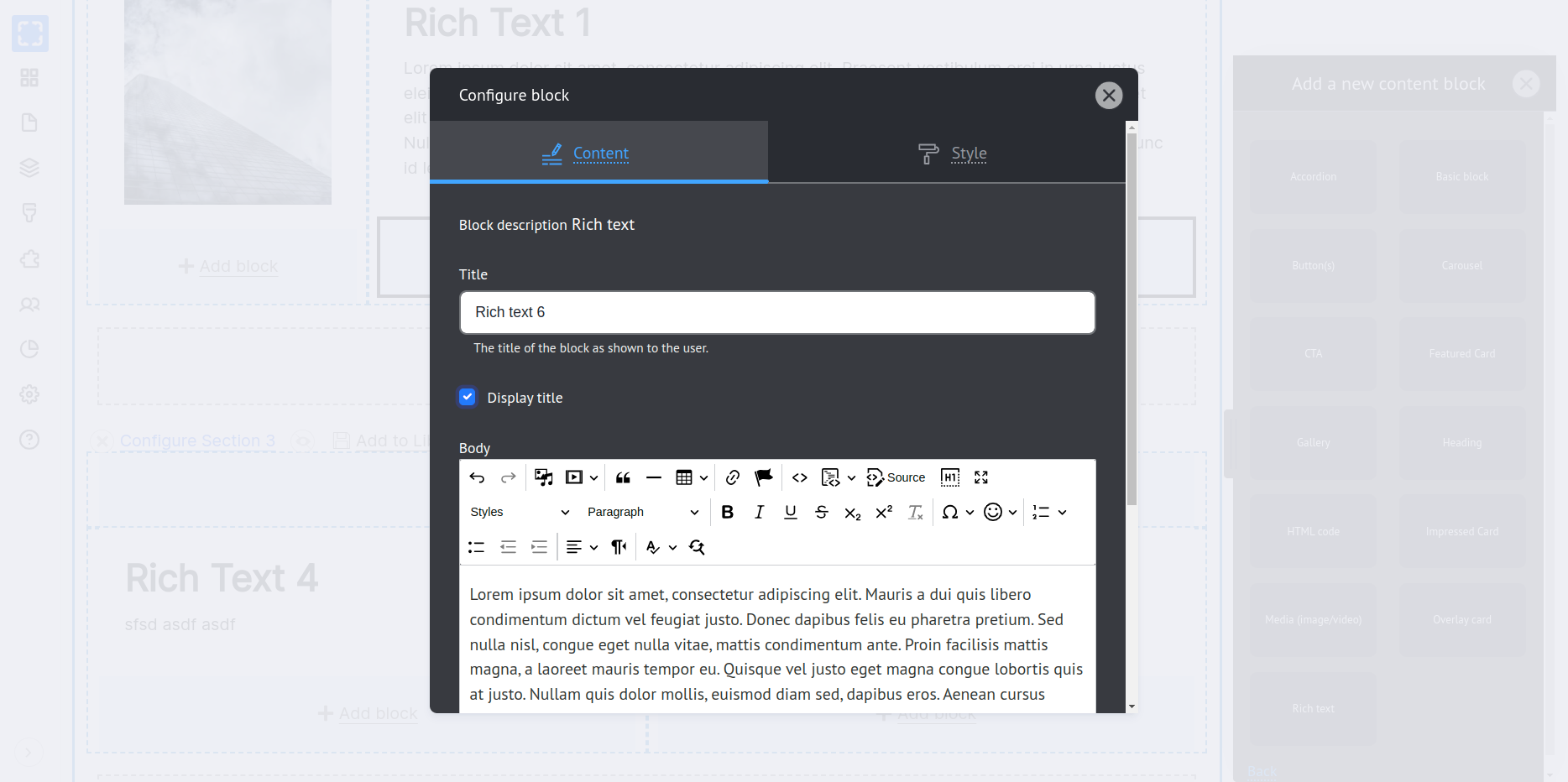Open the puzzle piece icon in sidebar
Viewport: 1568px width, 782px height.
tap(29, 258)
